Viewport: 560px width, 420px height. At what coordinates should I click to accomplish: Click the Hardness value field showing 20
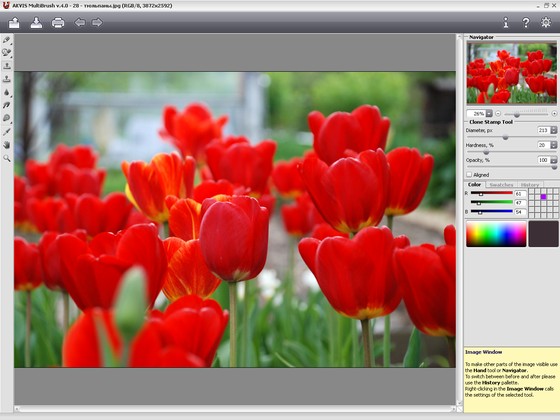(x=543, y=145)
